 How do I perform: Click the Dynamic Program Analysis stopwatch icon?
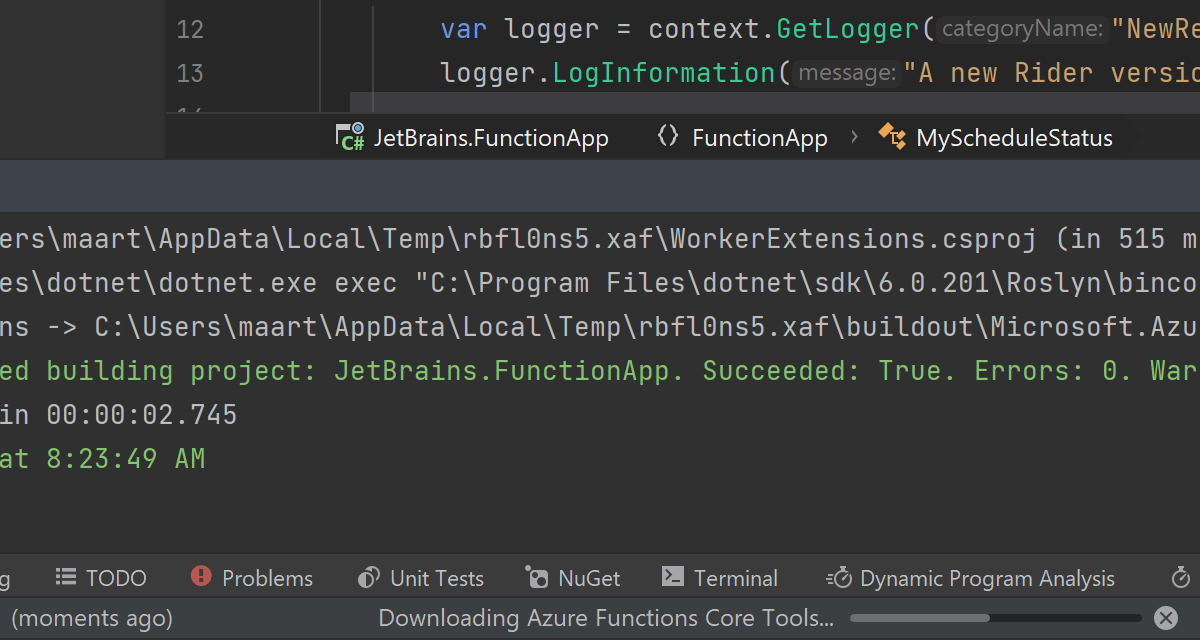tap(838, 578)
